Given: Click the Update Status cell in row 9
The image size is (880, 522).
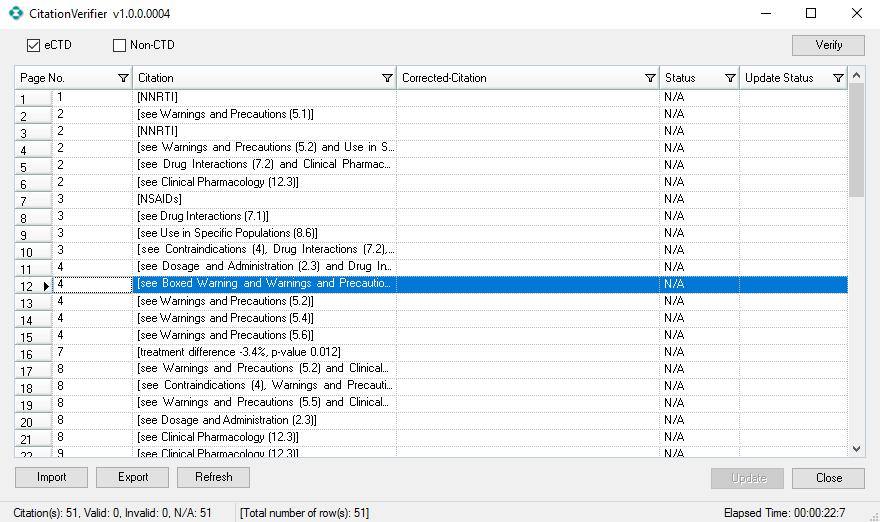Looking at the screenshot, I should tap(794, 233).
